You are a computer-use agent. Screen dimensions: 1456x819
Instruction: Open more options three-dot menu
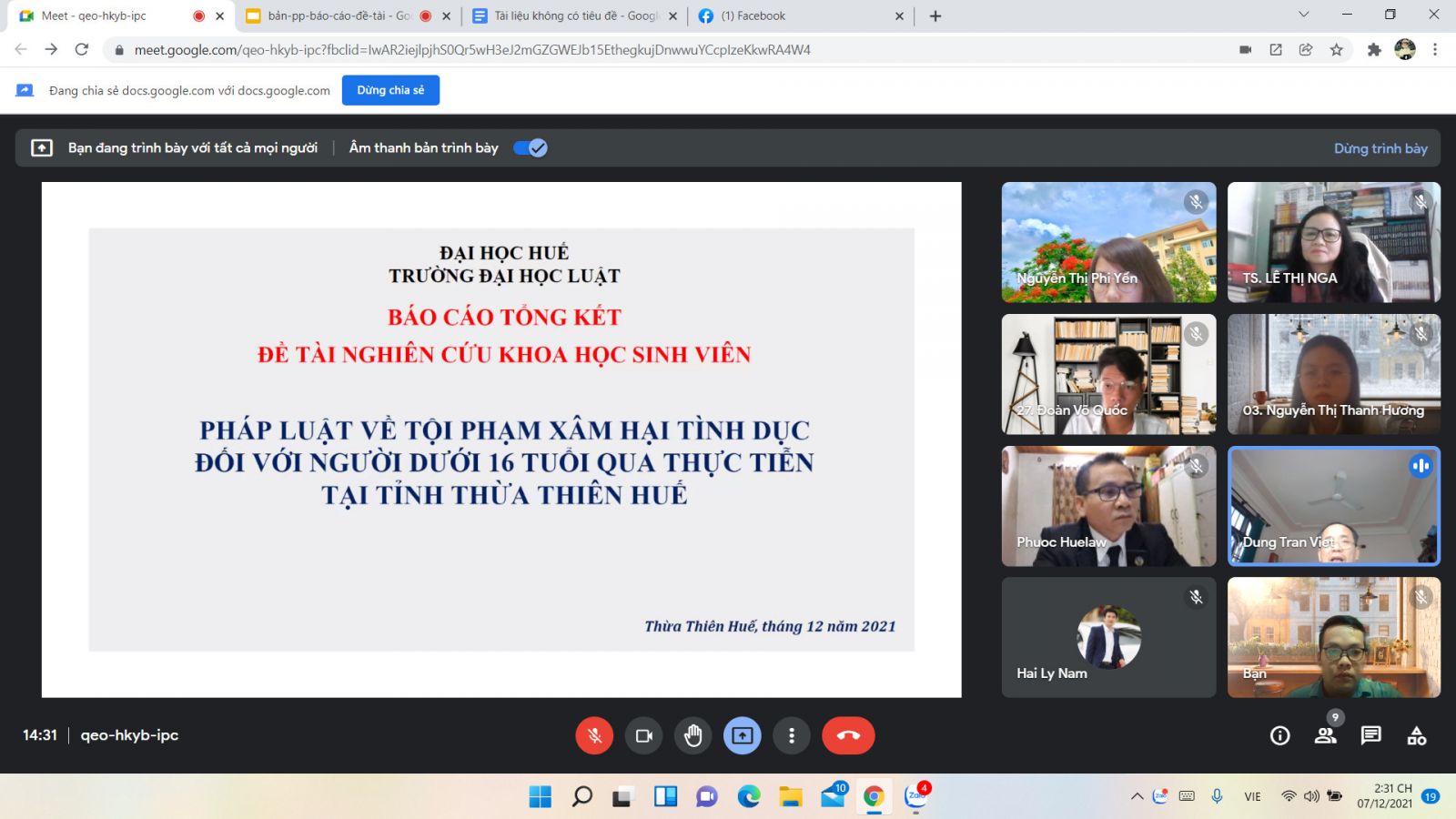click(791, 735)
